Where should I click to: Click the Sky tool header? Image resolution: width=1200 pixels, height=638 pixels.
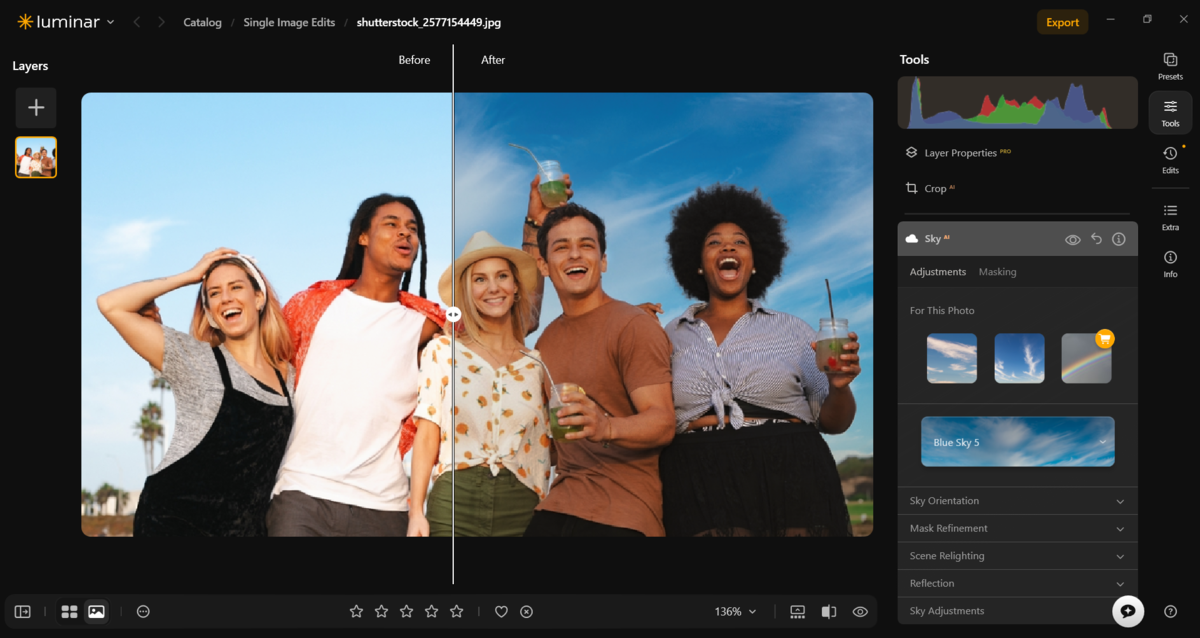[1017, 239]
